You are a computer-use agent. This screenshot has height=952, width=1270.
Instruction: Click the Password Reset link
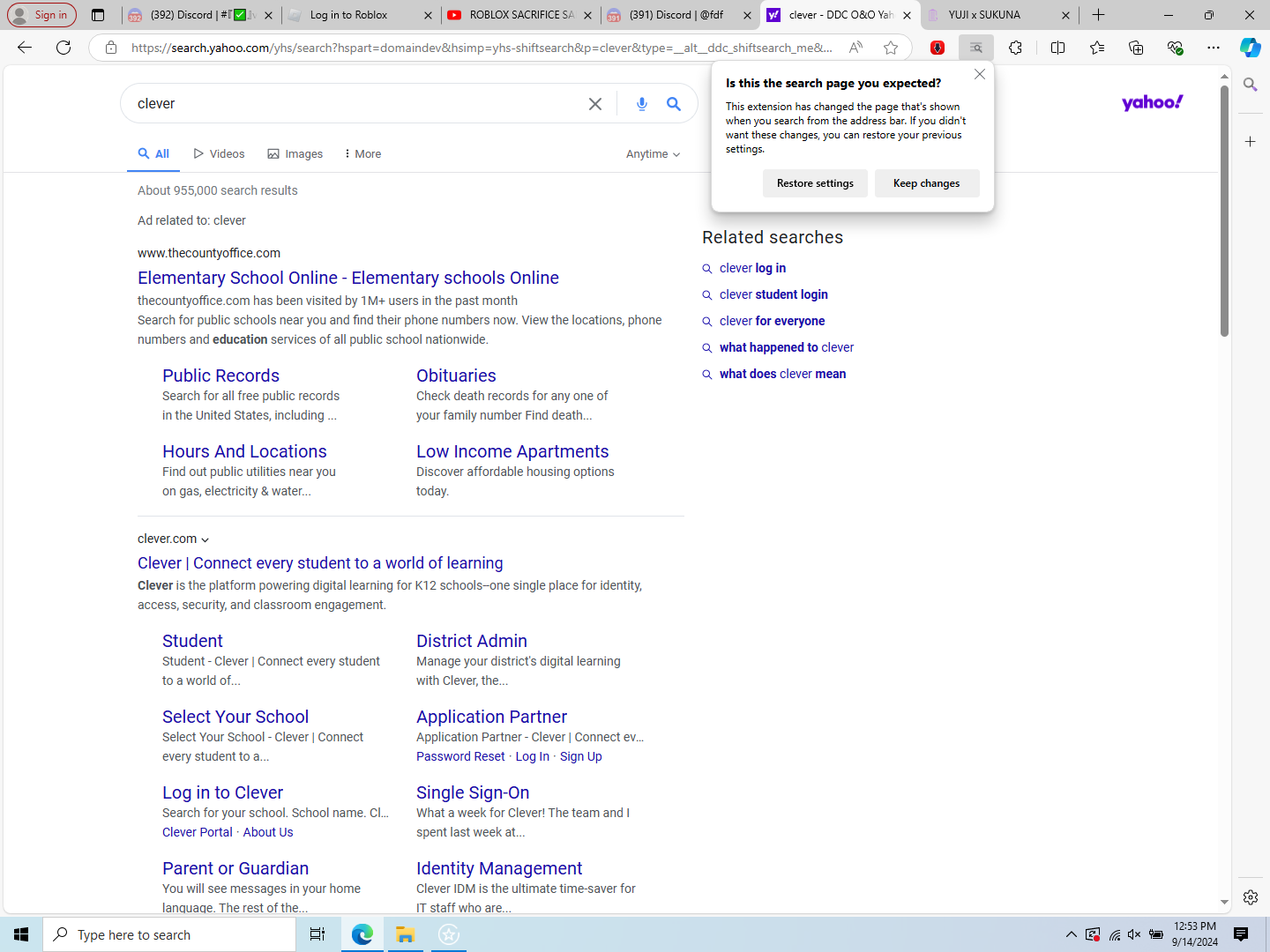(460, 756)
